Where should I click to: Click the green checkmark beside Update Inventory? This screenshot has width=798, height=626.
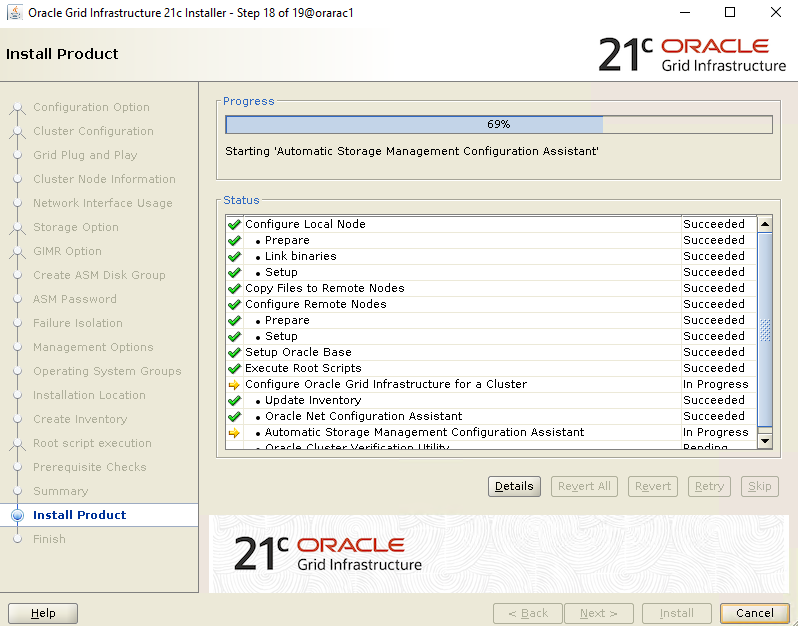[x=234, y=401]
